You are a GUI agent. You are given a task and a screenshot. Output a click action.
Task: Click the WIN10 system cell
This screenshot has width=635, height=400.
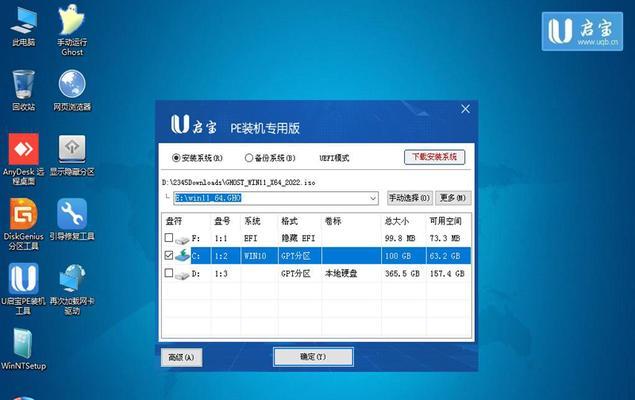click(x=255, y=256)
